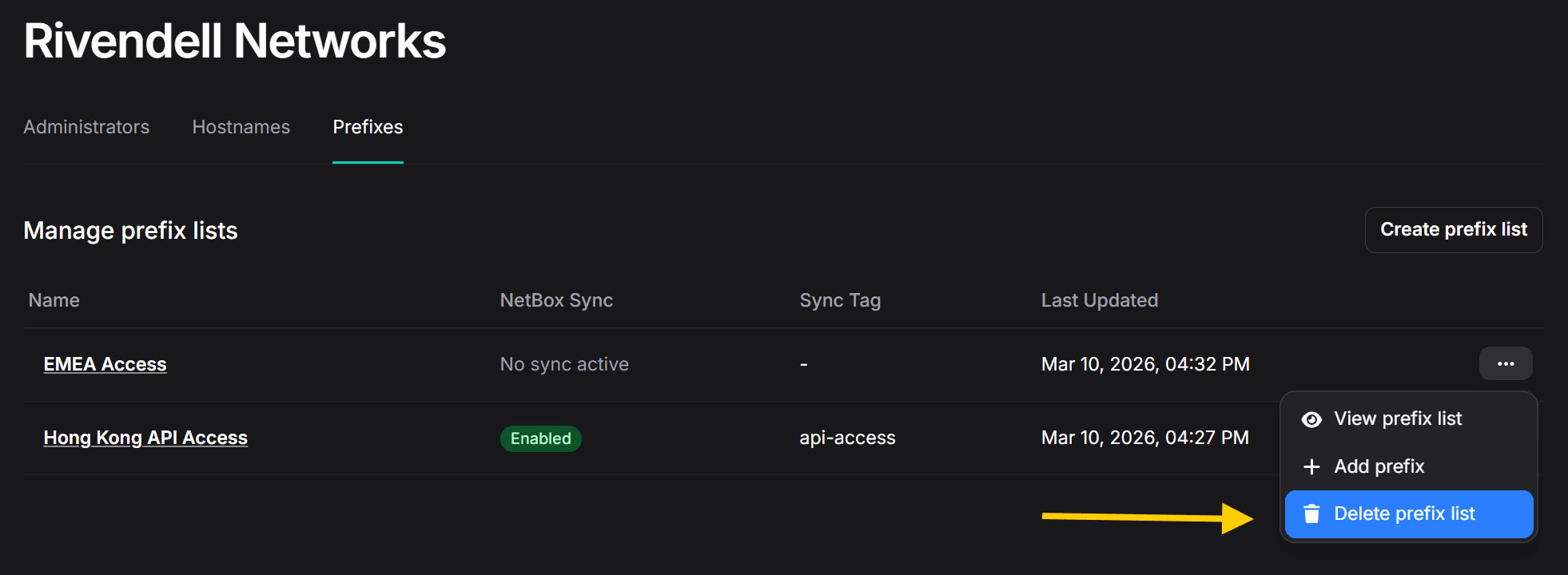Click the Last Updated column header
Viewport: 1568px width, 575px height.
1100,300
